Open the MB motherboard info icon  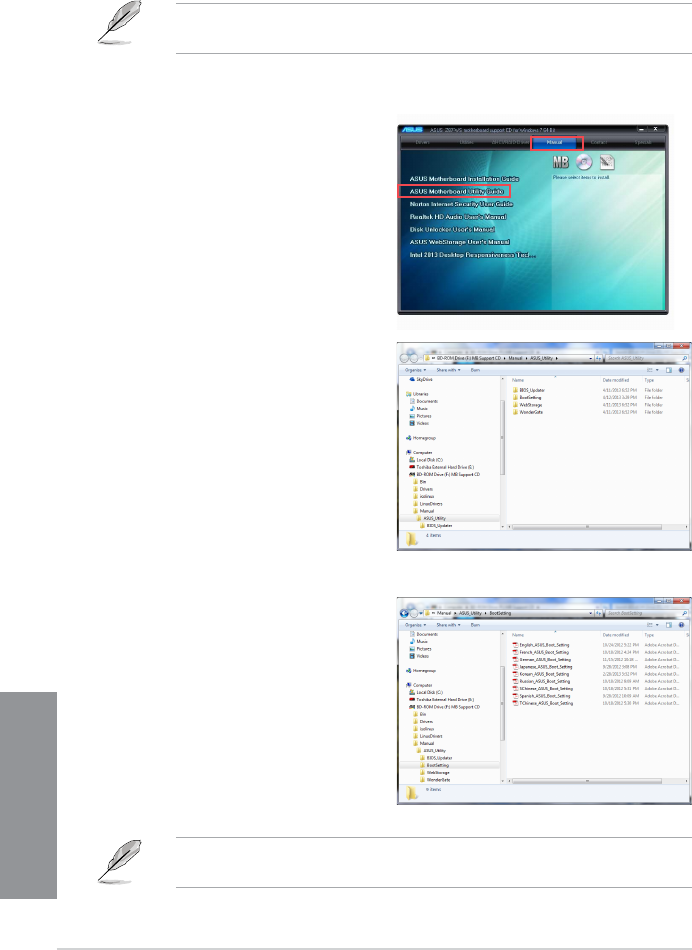[561, 162]
